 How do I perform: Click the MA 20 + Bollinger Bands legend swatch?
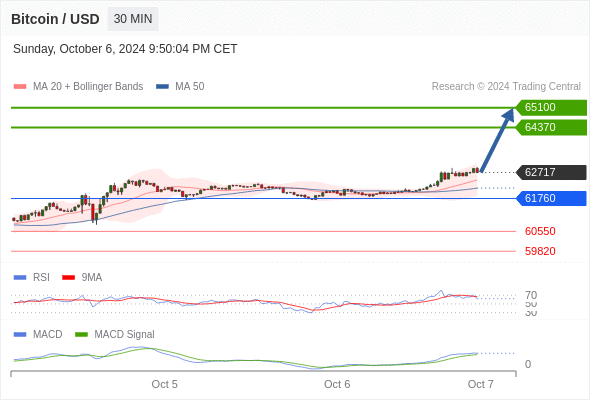(20, 87)
